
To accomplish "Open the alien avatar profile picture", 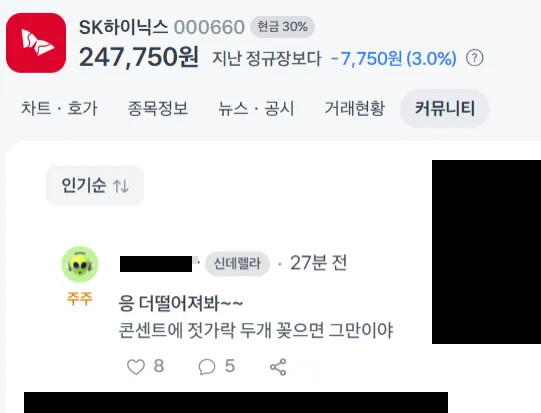I will pos(80,264).
